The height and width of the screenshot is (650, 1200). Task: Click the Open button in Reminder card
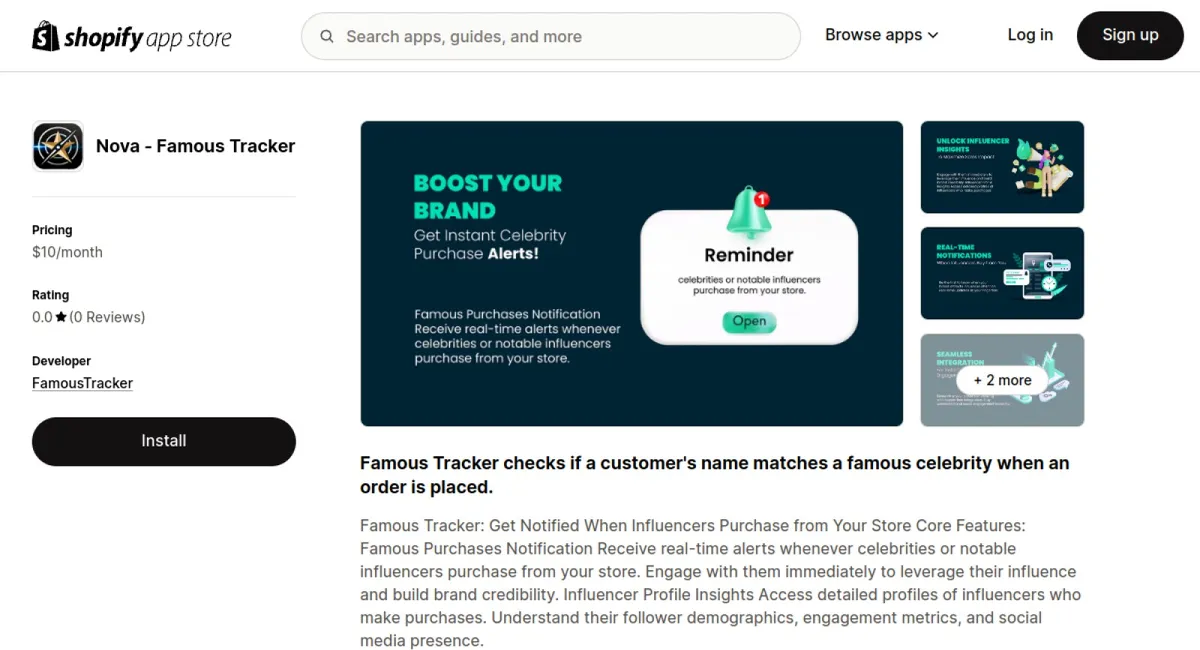(x=749, y=321)
